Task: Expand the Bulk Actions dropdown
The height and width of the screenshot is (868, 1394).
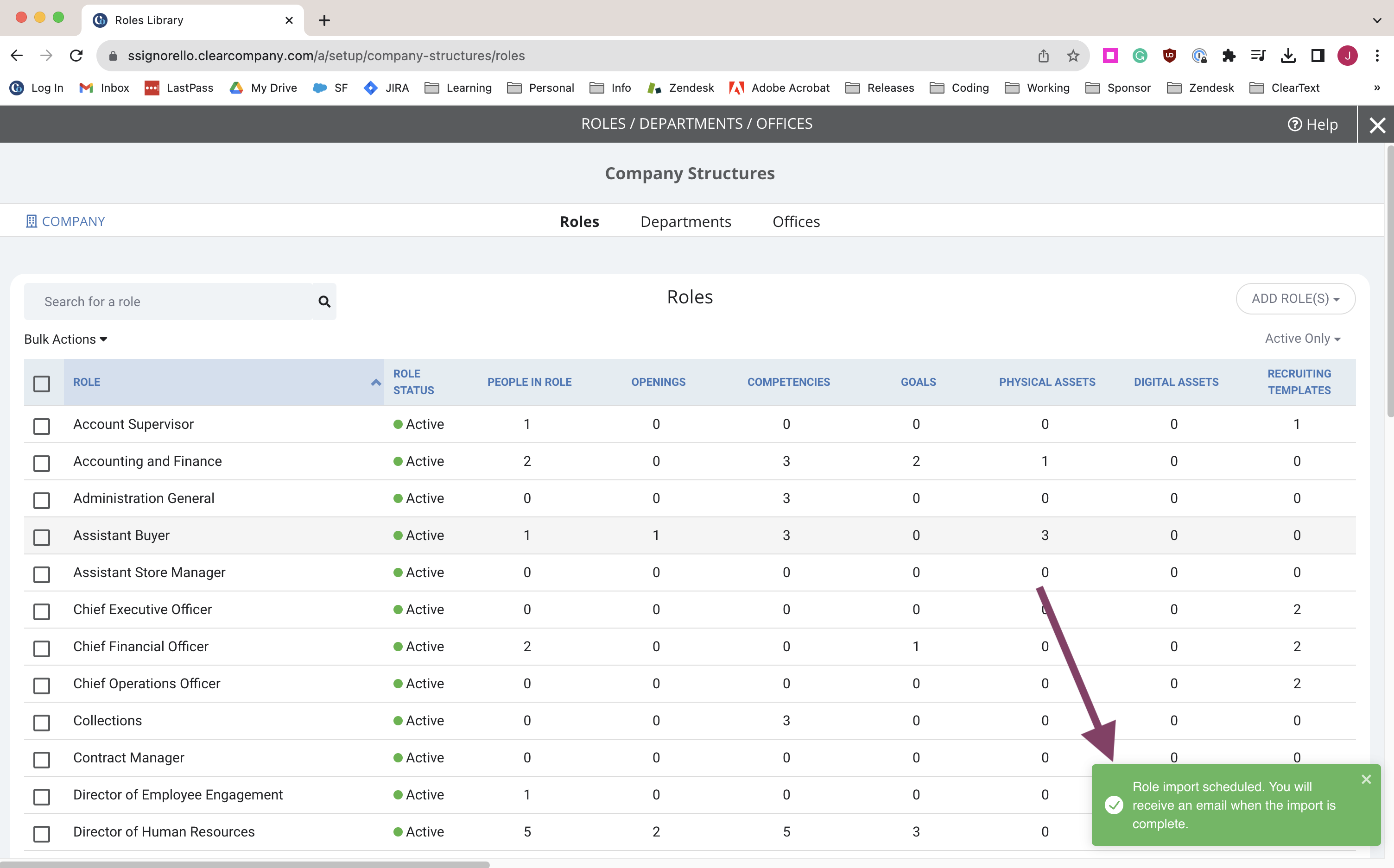Action: point(65,339)
